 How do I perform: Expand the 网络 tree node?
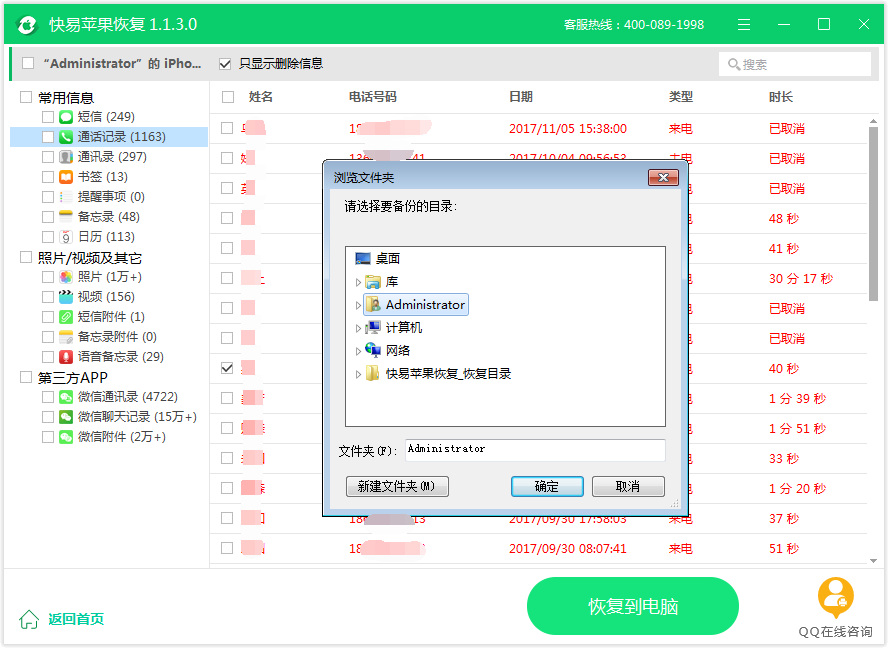[x=359, y=351]
